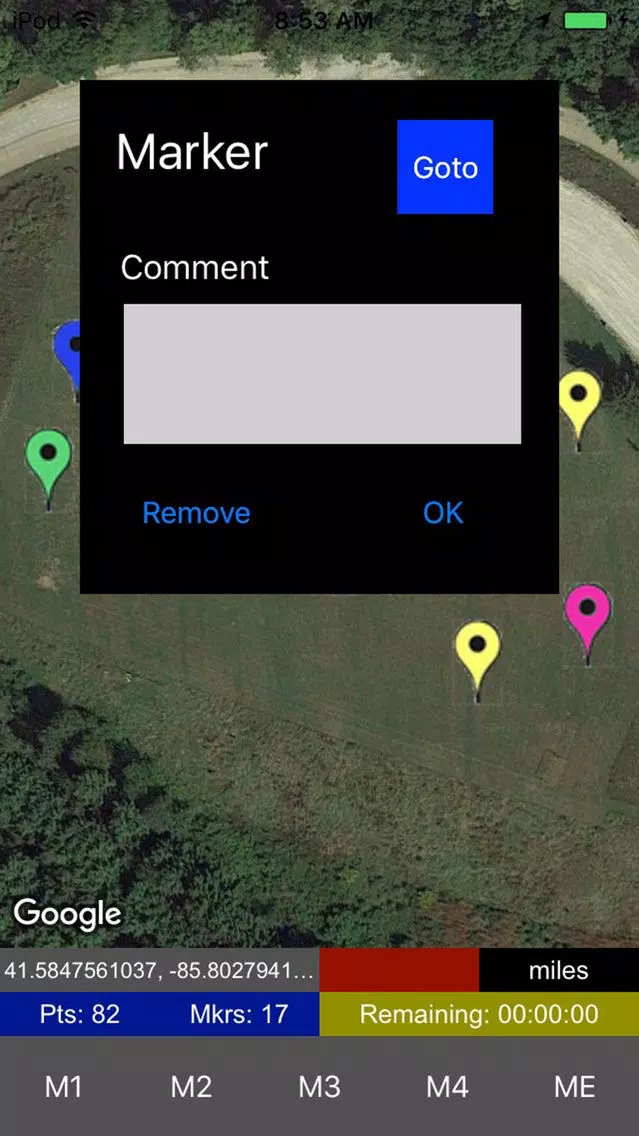The image size is (639, 1136).
Task: Tap the Google logo on map
Action: pos(67,914)
